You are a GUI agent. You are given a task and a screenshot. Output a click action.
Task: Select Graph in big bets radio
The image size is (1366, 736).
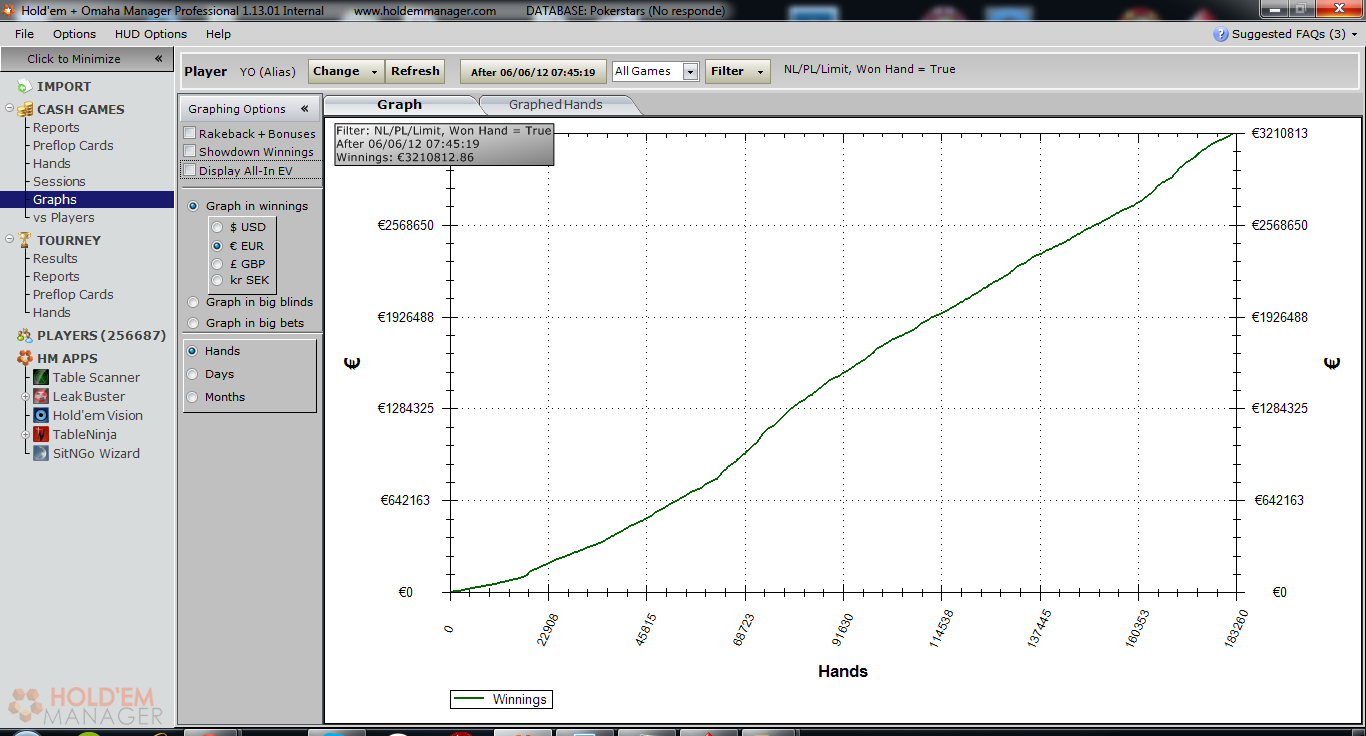pos(193,323)
